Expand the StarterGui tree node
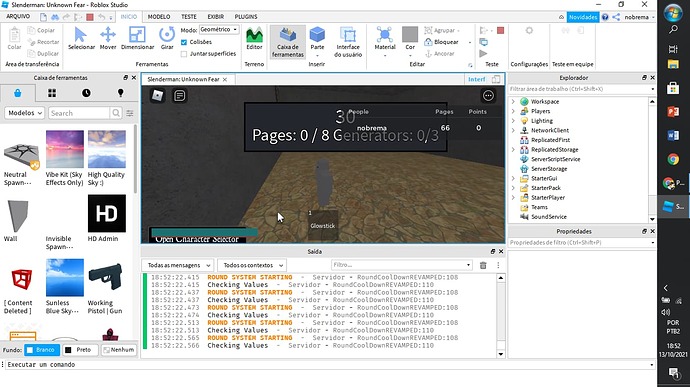Screen dimensions: 690x387 point(513,178)
